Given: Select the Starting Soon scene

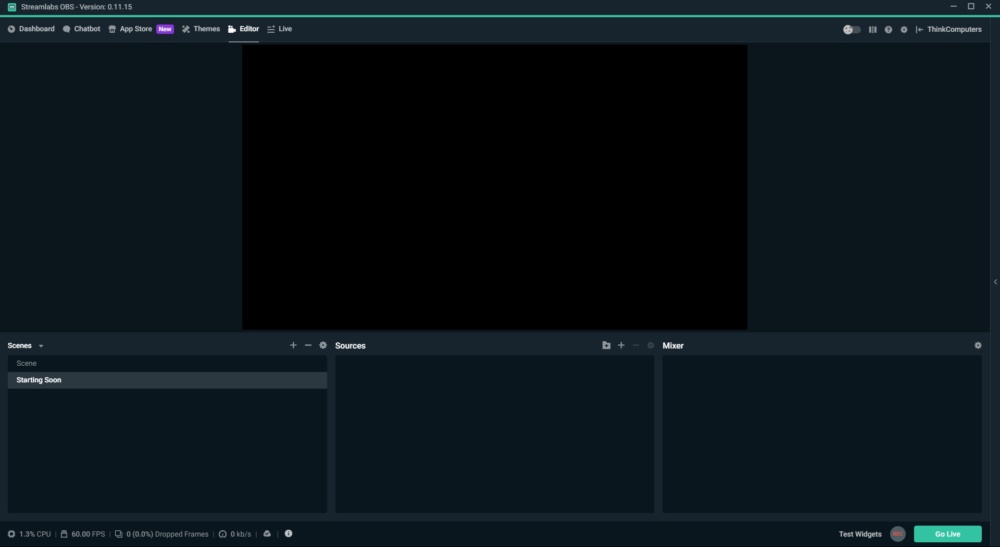Looking at the screenshot, I should (167, 380).
